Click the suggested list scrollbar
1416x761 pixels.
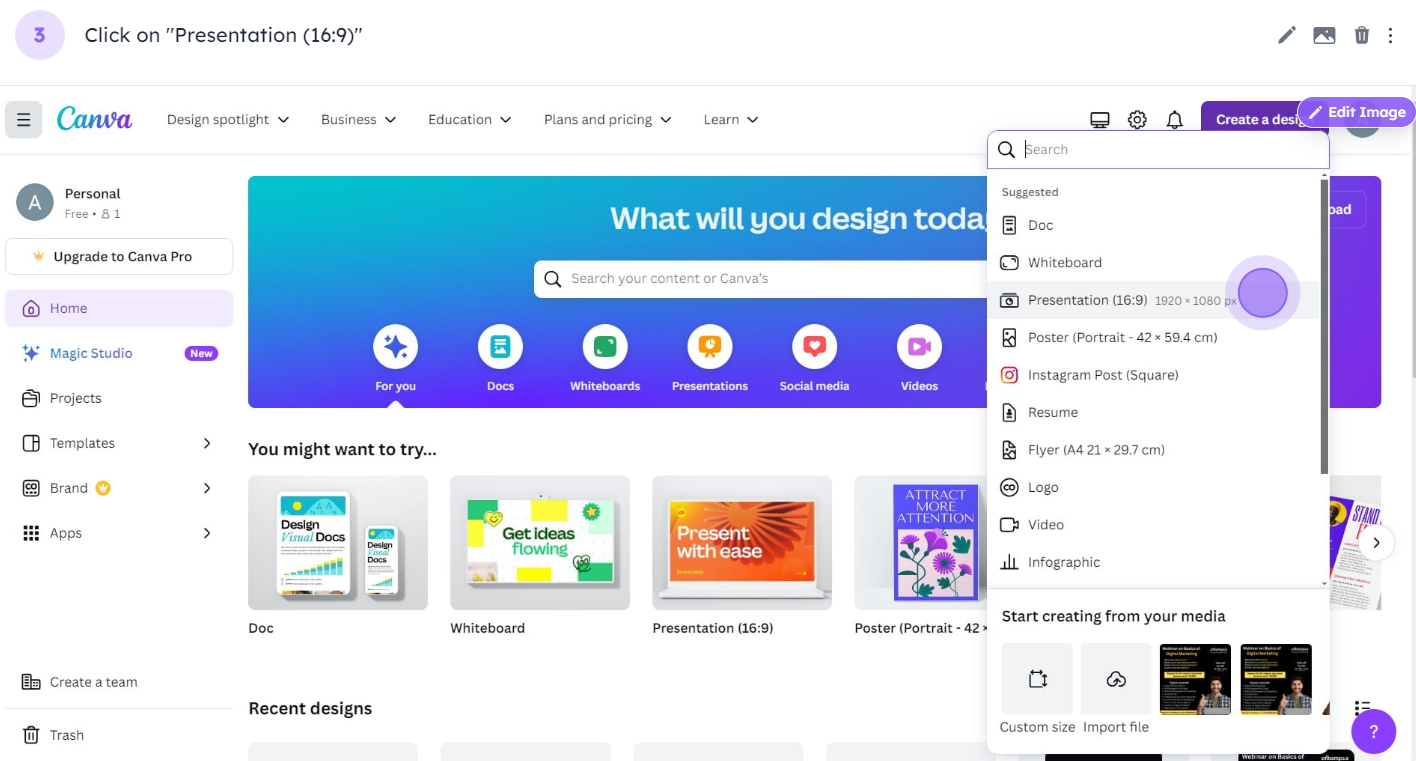(x=1324, y=325)
